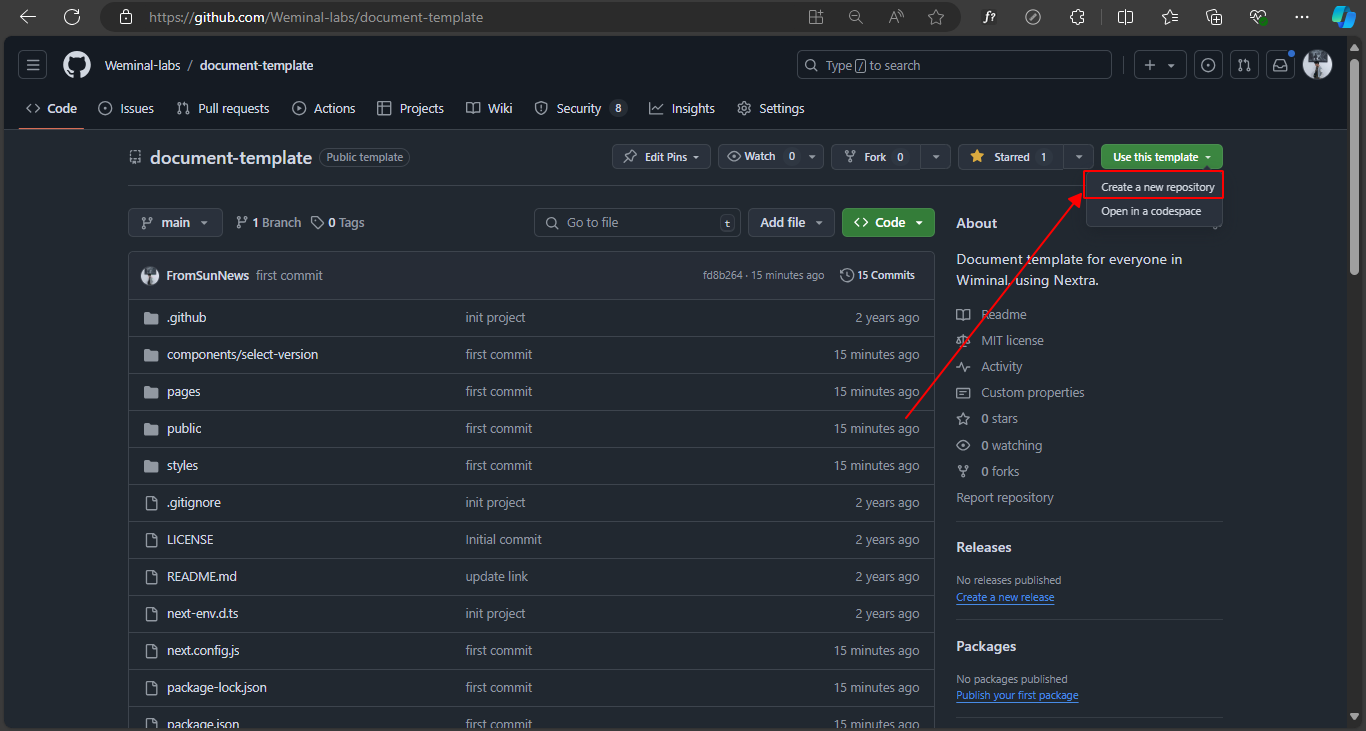
Task: Select Create a new repository
Action: 1158,187
